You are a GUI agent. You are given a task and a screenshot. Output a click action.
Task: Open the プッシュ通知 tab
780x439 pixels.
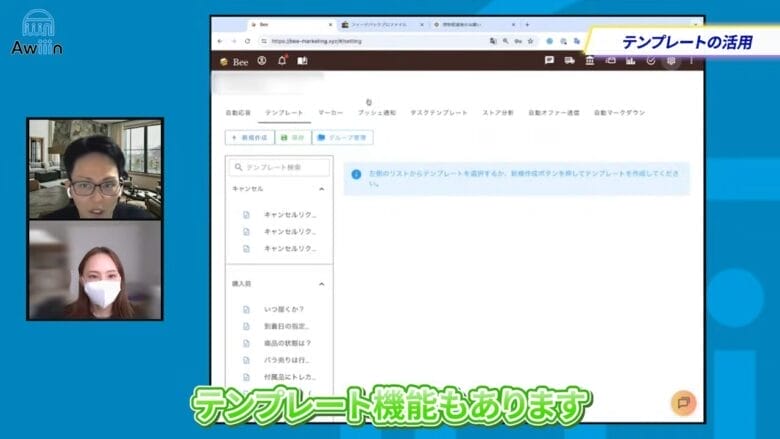point(377,113)
